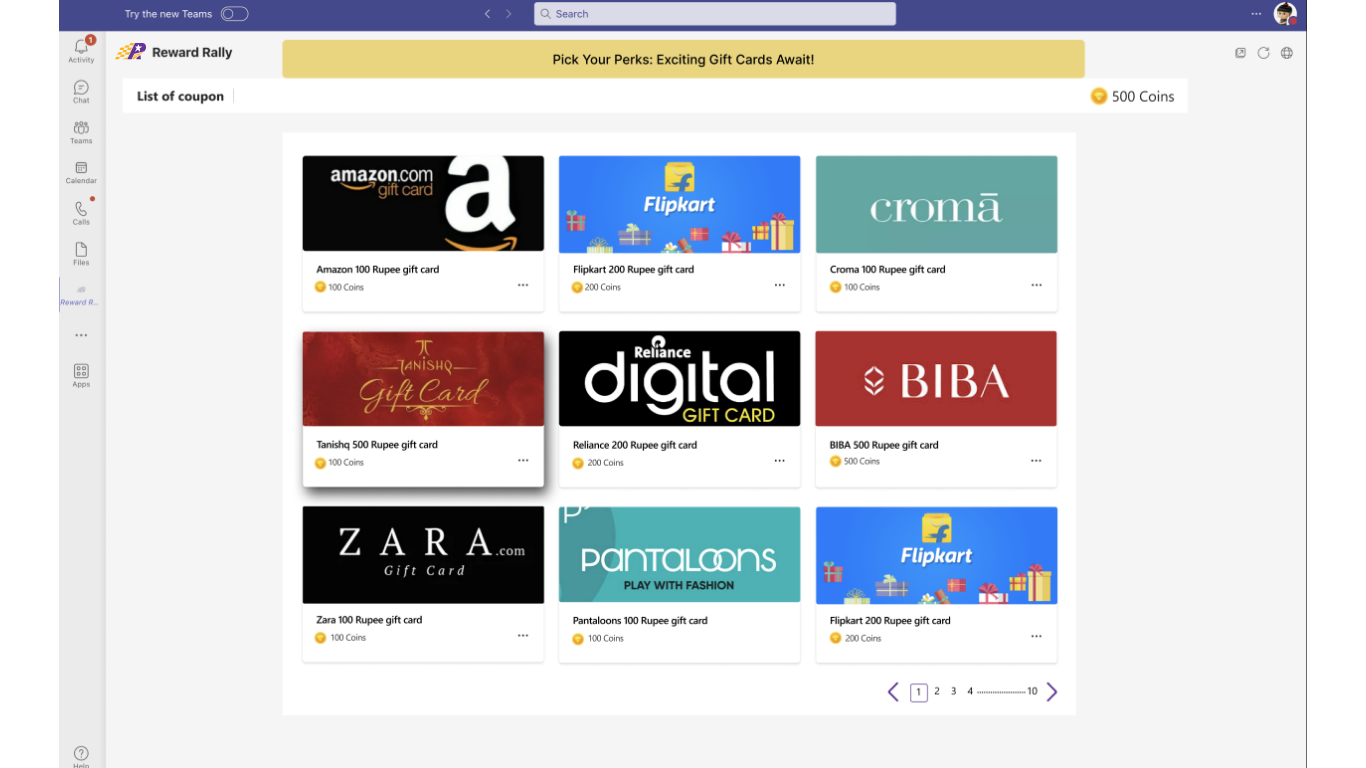The height and width of the screenshot is (768, 1366).
Task: Click the Pick Your Perks banner
Action: click(x=683, y=59)
